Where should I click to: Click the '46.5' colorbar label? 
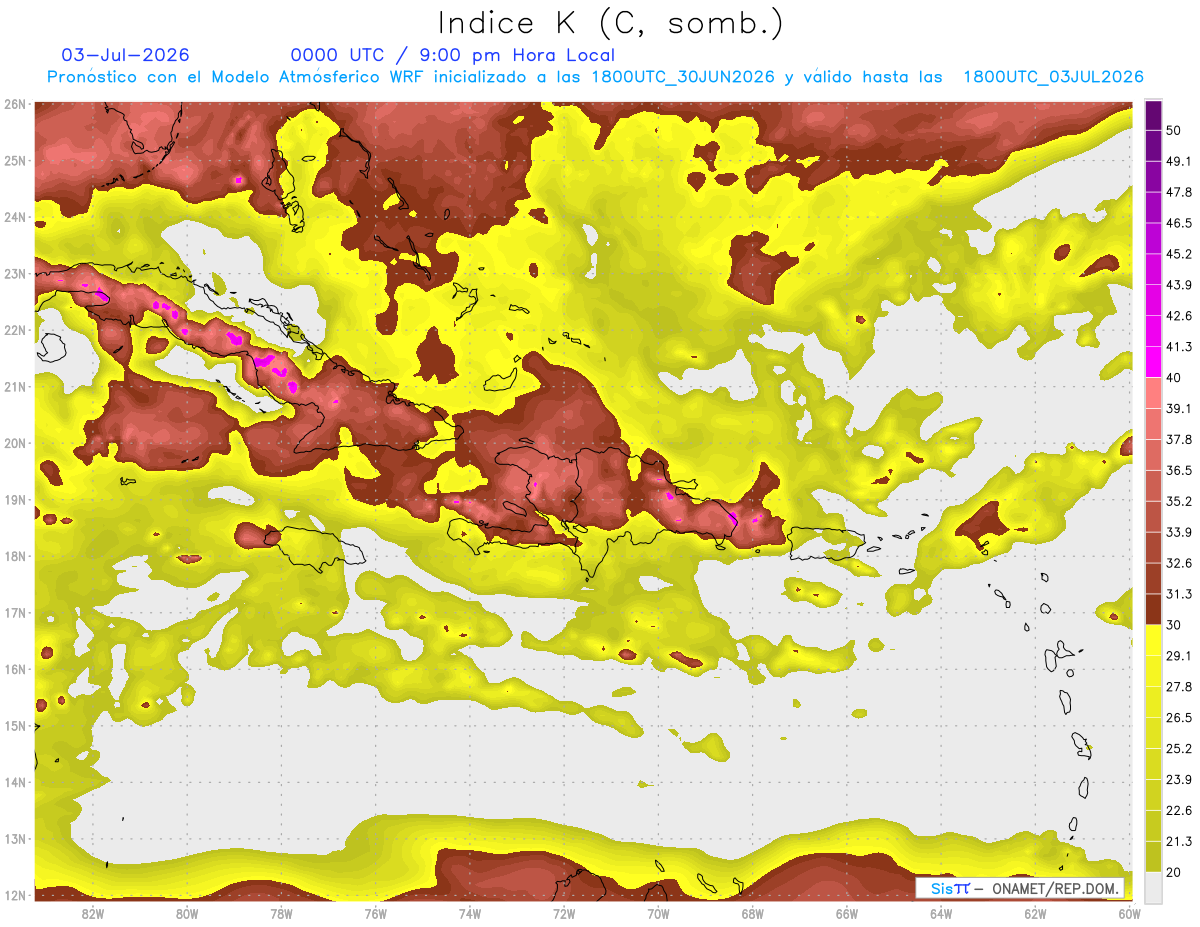pyautogui.click(x=1178, y=223)
